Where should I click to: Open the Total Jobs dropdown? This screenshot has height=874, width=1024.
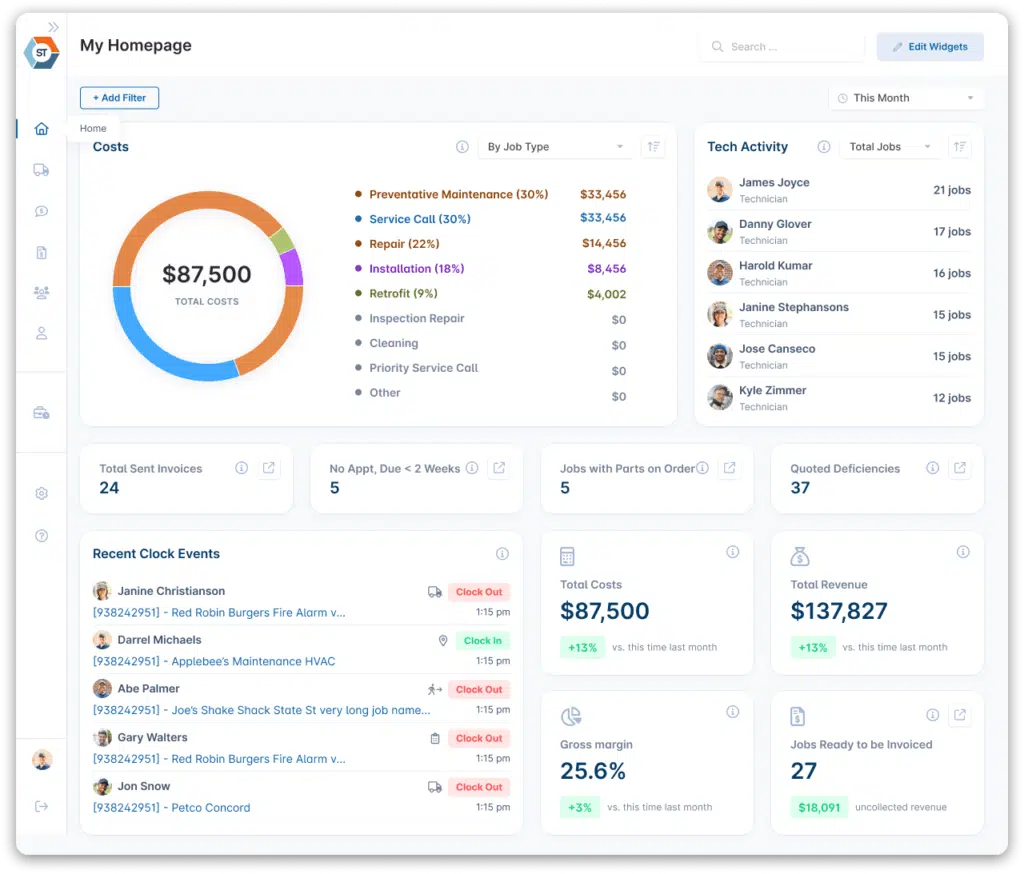pyautogui.click(x=890, y=147)
